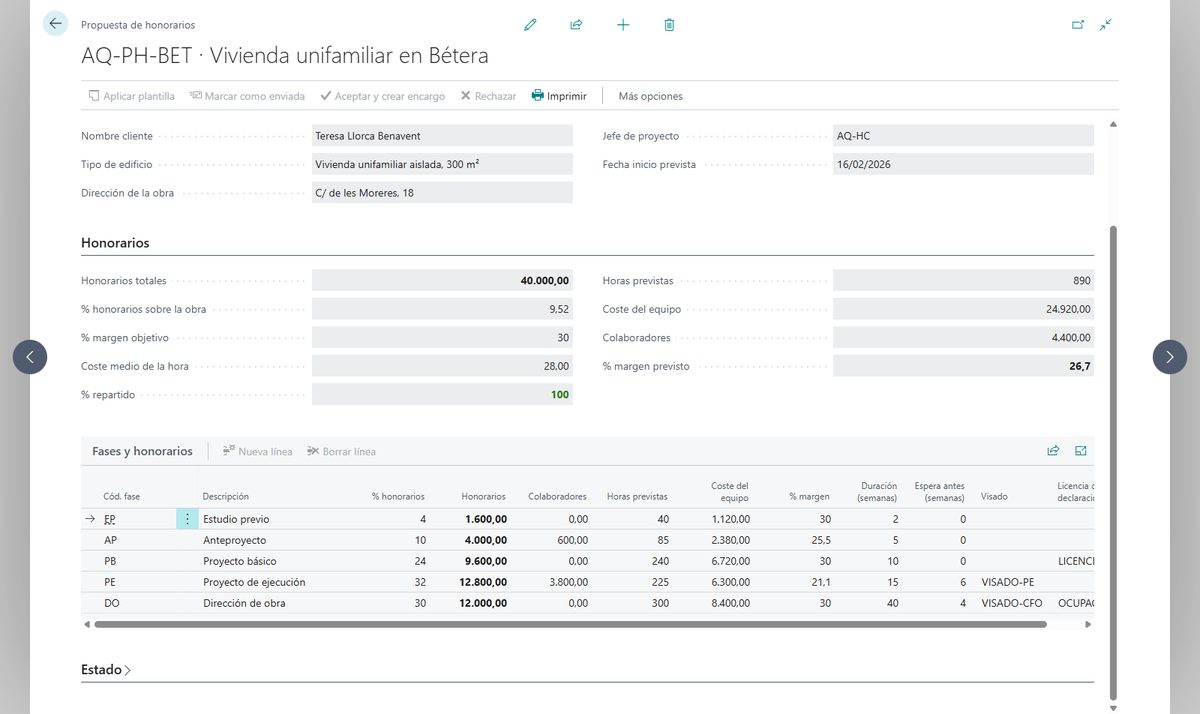Viewport: 1200px width, 714px height.
Task: Click the Fecha inicio prevista field
Action: click(963, 164)
